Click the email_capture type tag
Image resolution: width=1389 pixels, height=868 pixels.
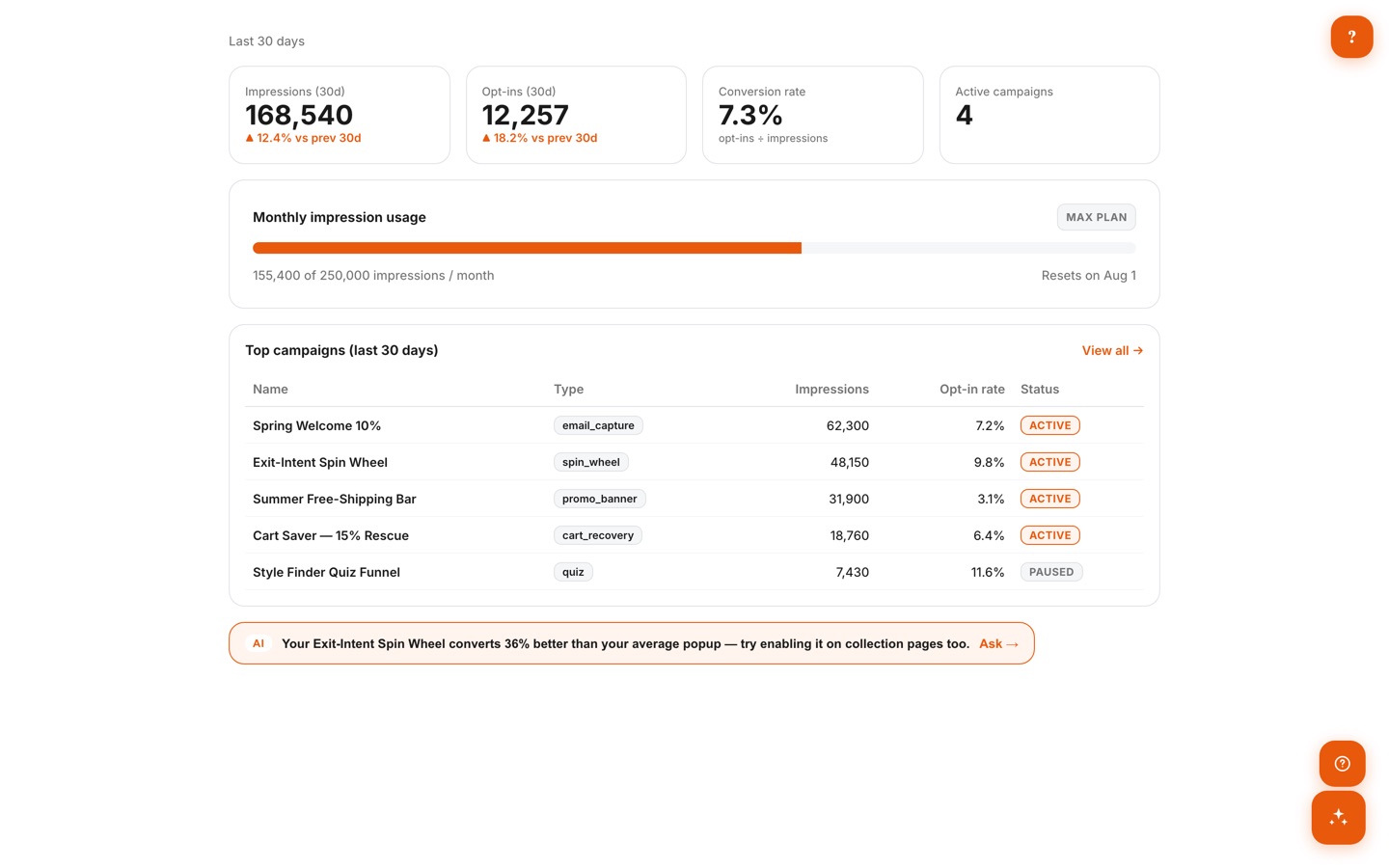598,425
